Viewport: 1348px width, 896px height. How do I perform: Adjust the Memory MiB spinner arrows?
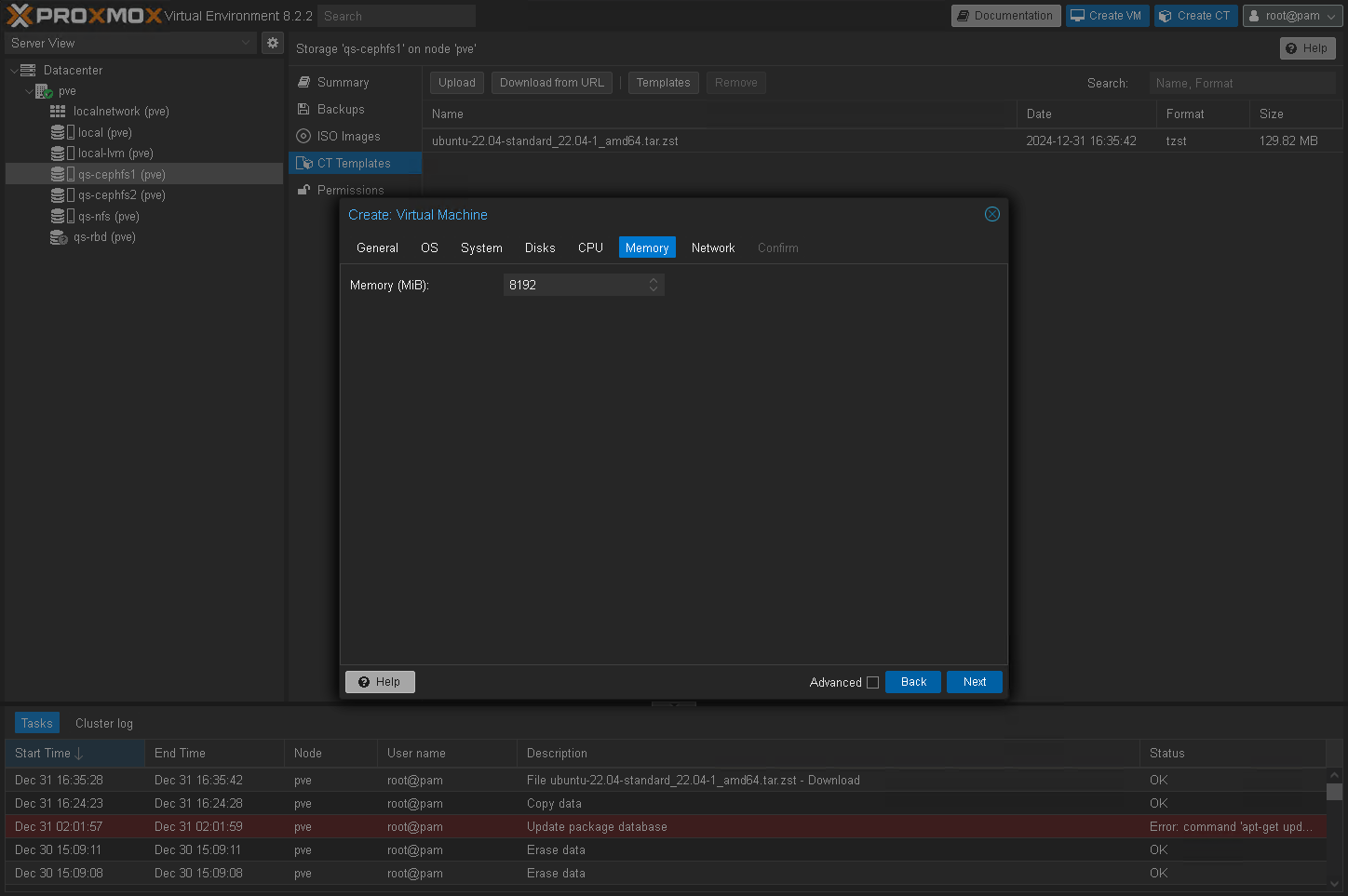654,285
